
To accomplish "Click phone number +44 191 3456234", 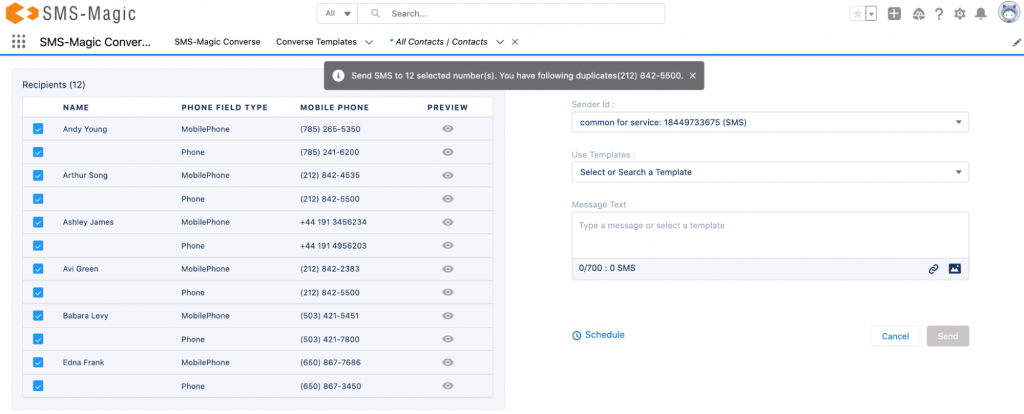I will pyautogui.click(x=333, y=222).
